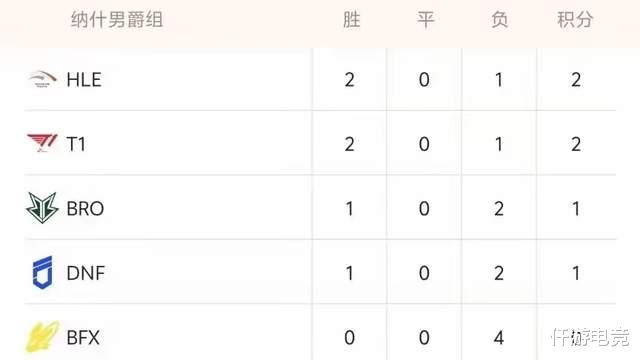Viewport: 640px width, 360px height.
Task: Click the yellow BFX team logo
Action: pyautogui.click(x=42, y=337)
